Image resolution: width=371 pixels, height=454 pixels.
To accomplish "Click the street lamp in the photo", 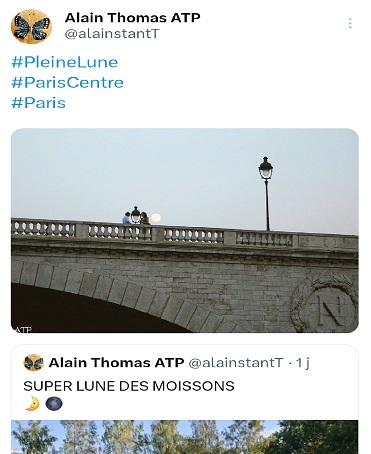I will 266,193.
